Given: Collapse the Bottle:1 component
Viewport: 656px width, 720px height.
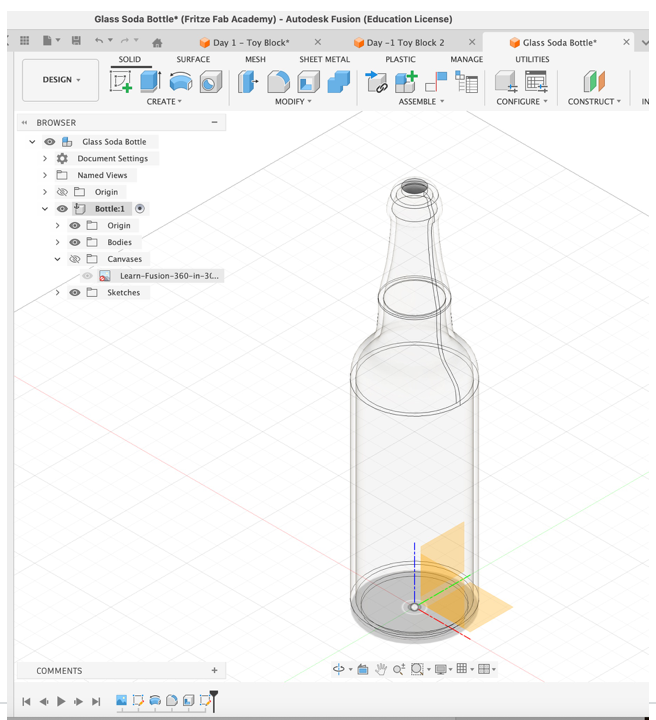Looking at the screenshot, I should click(x=45, y=208).
